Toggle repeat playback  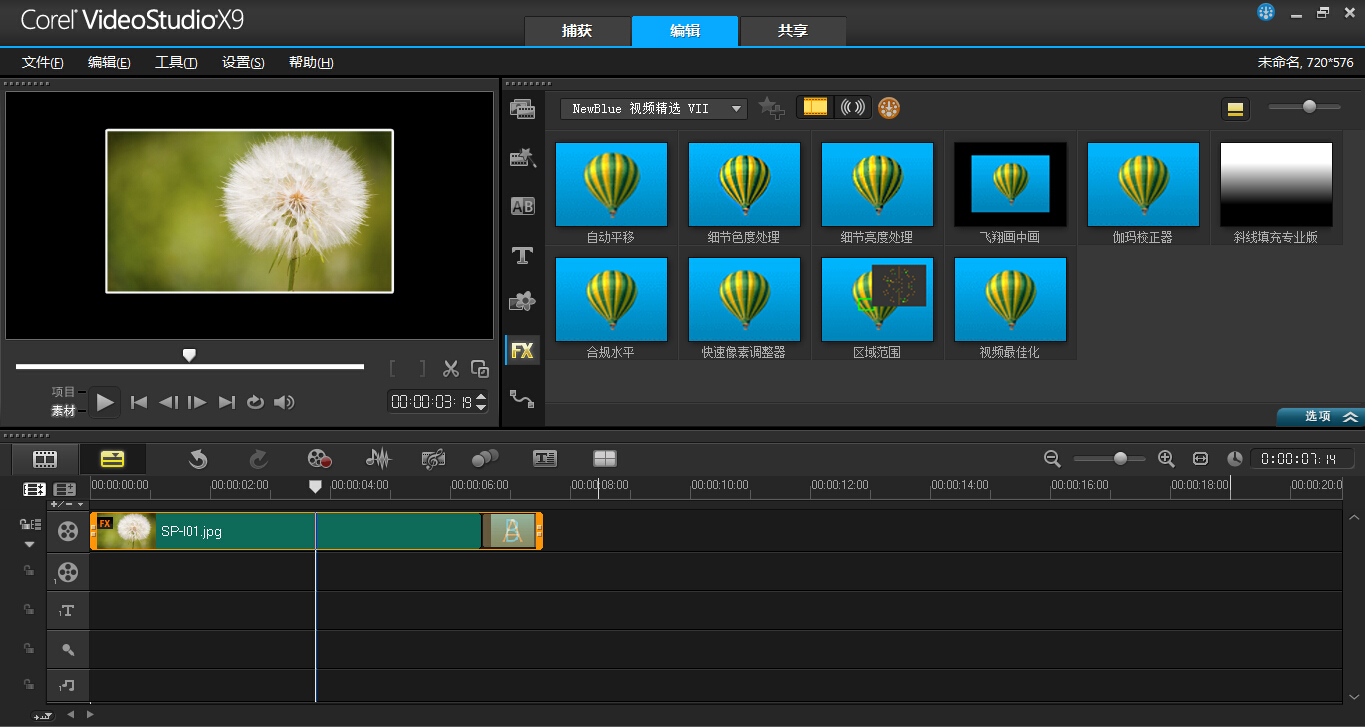pyautogui.click(x=255, y=402)
